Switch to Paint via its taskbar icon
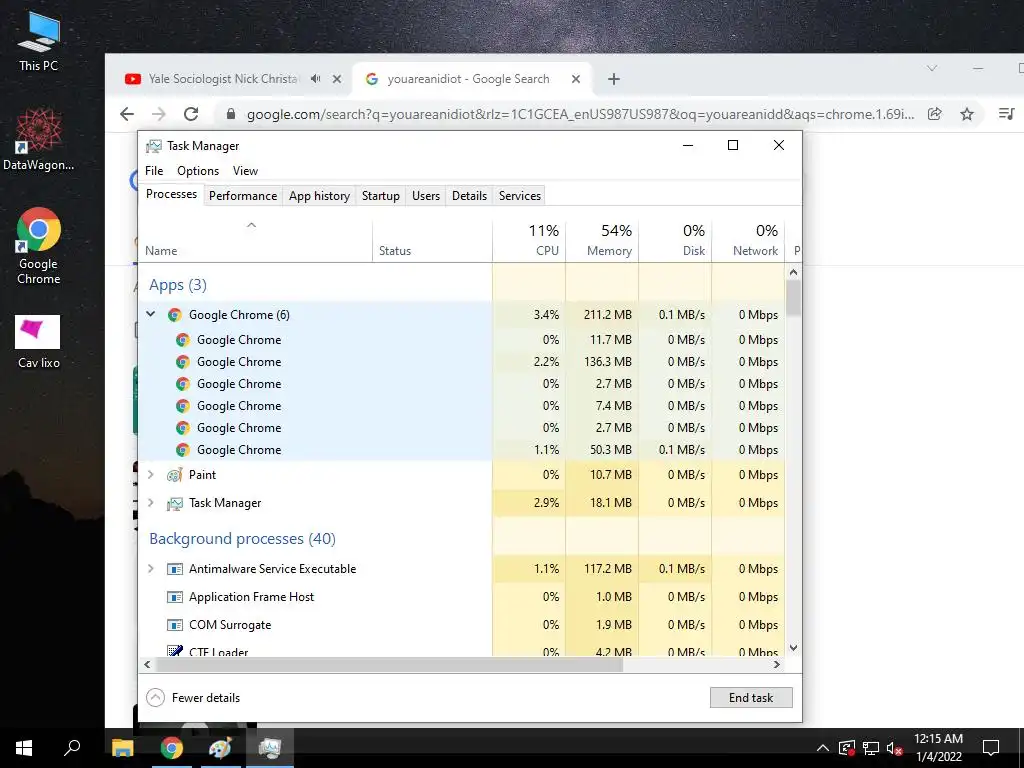1024x768 pixels. click(x=220, y=748)
